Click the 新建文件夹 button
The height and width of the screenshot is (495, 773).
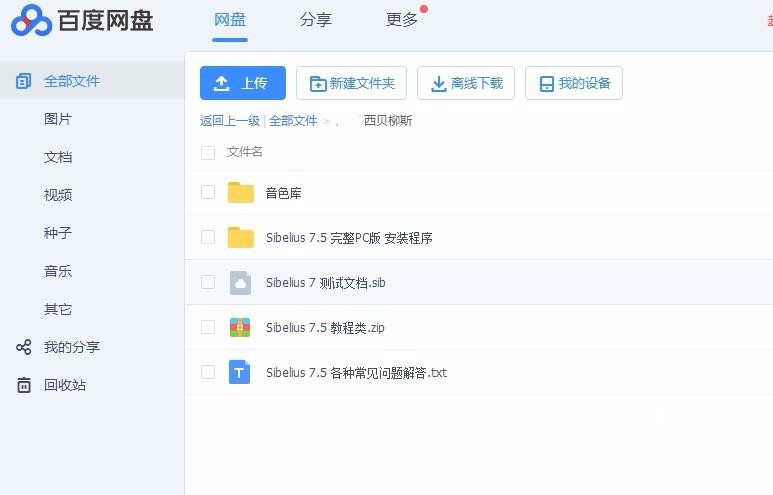[351, 84]
